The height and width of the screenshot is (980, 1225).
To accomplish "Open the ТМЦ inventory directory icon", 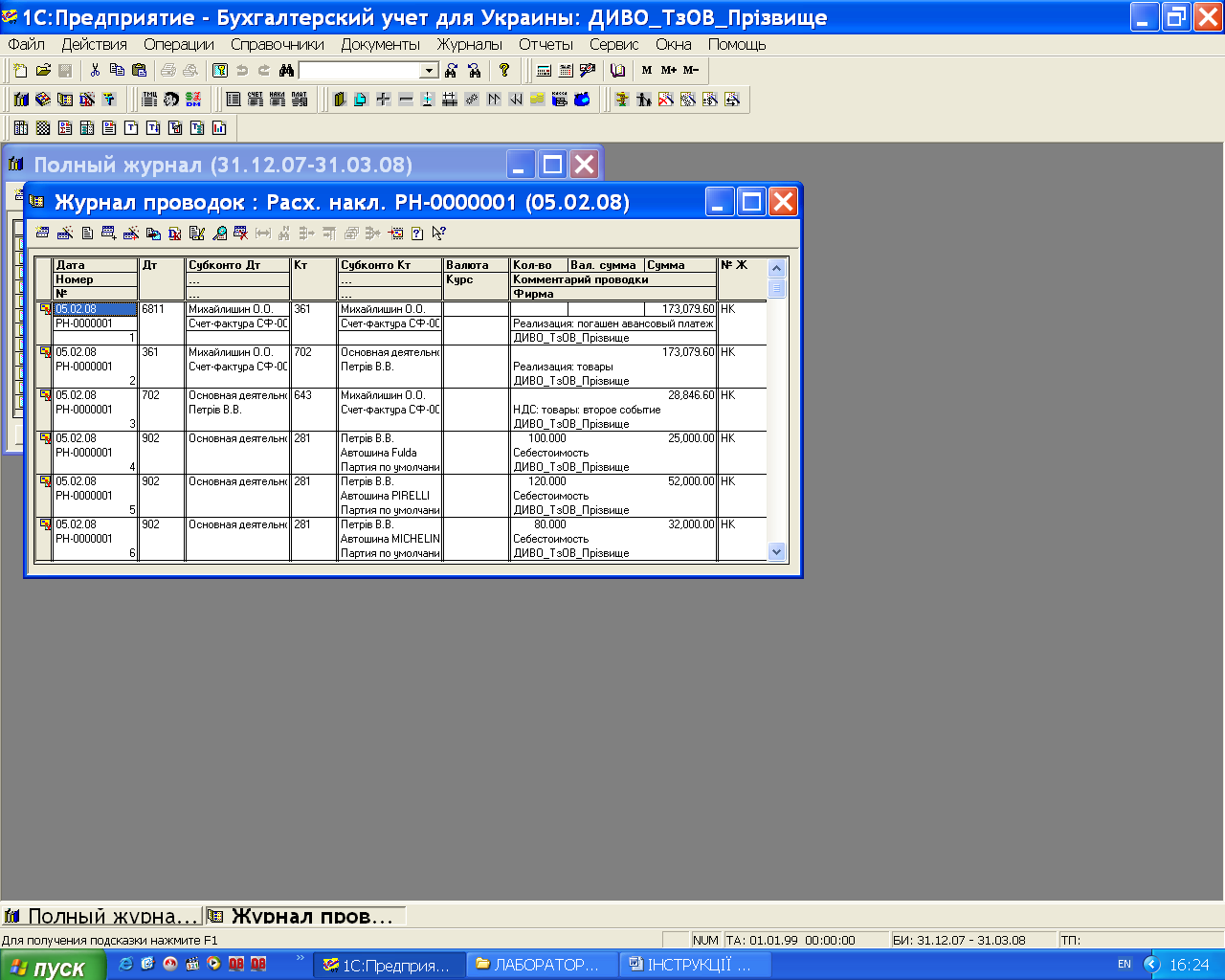I will (149, 99).
